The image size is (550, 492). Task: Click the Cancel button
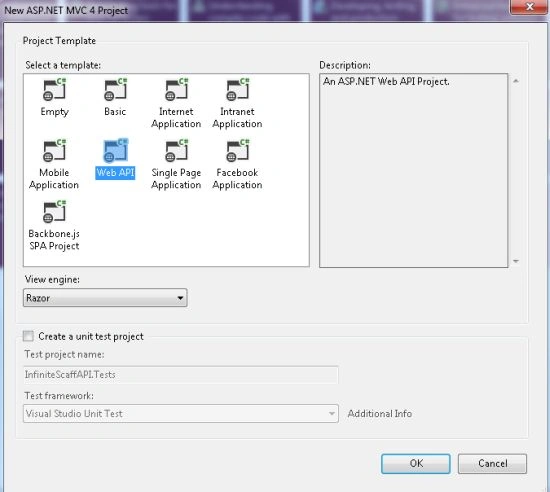[492, 464]
